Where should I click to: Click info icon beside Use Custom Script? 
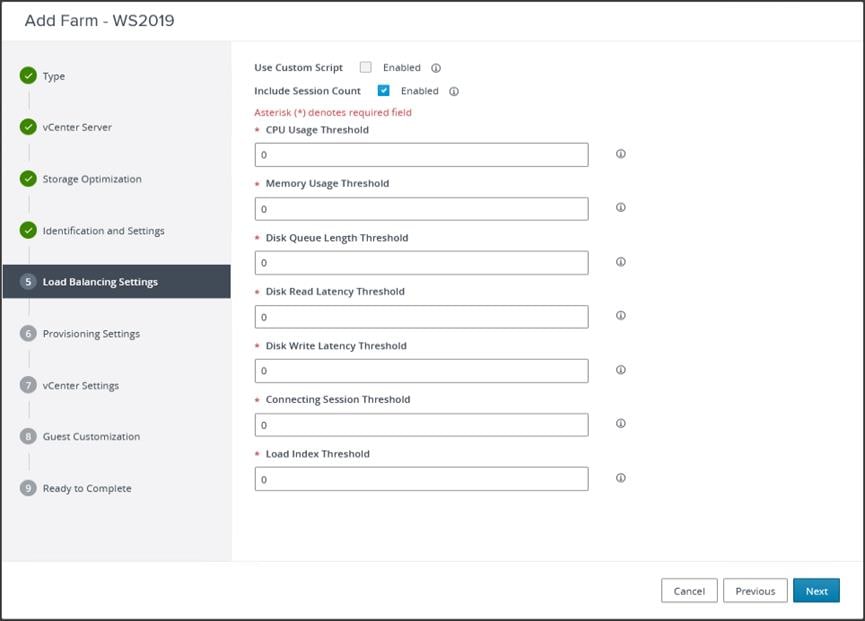(x=436, y=68)
